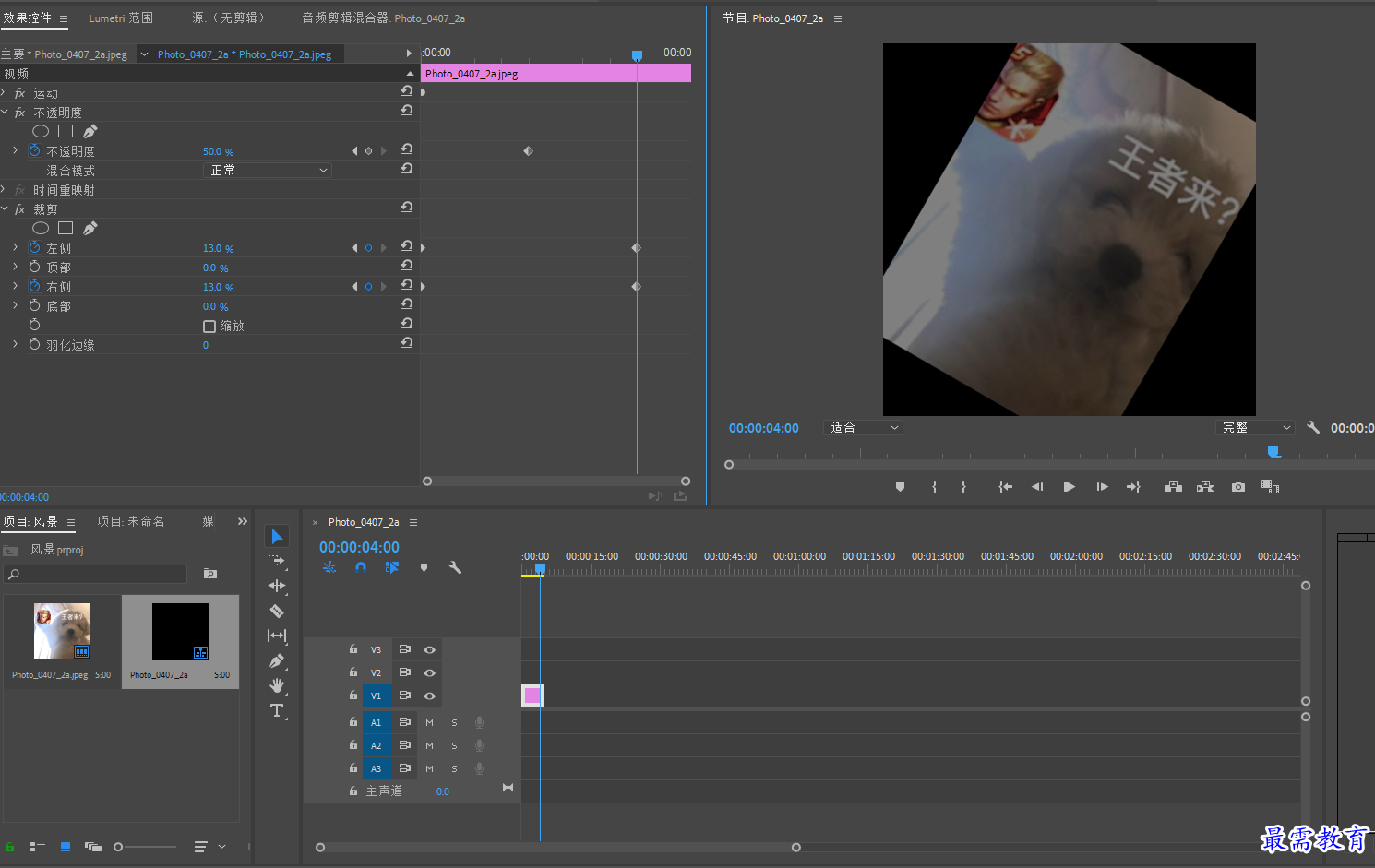The height and width of the screenshot is (868, 1375).
Task: Reset the Motion effect
Action: (x=406, y=90)
